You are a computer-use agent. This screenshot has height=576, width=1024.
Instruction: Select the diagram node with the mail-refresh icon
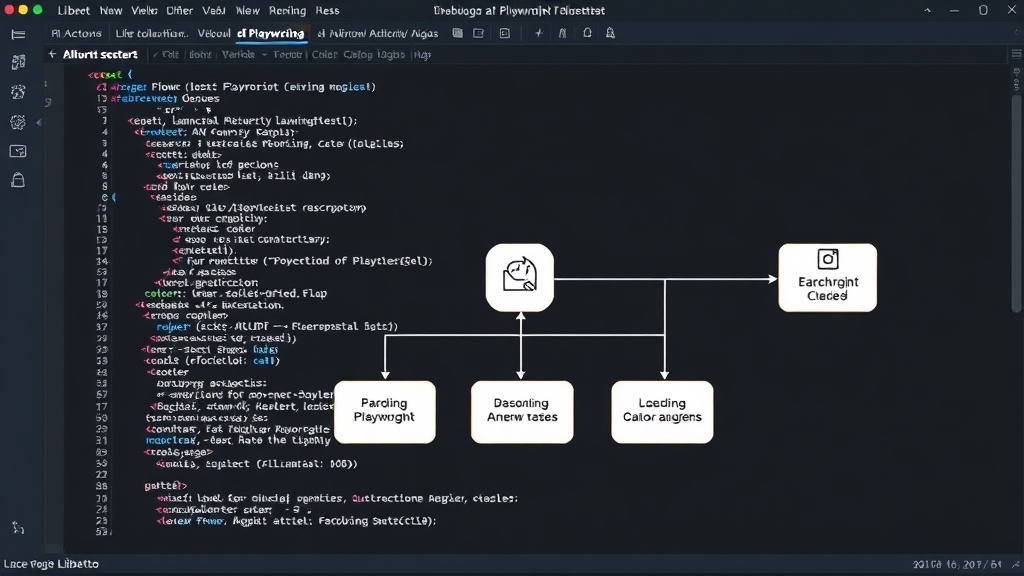click(x=520, y=278)
